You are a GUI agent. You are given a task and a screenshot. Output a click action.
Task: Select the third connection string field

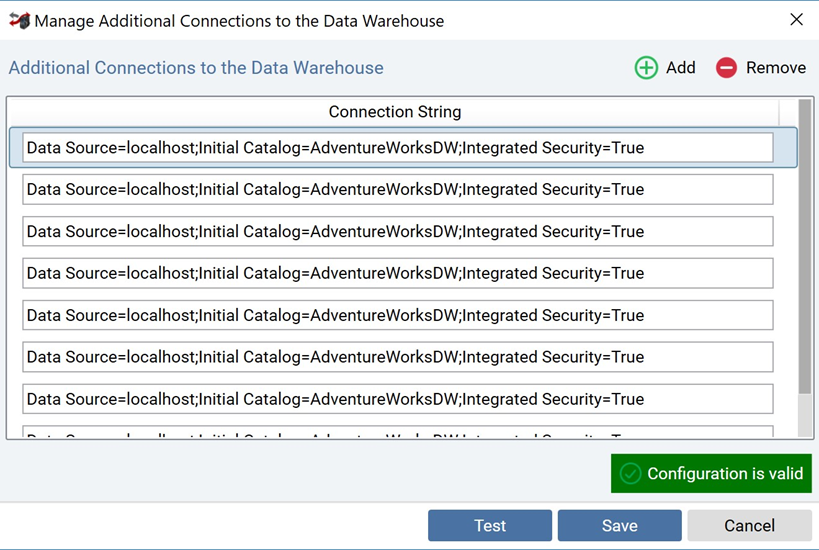pos(397,232)
